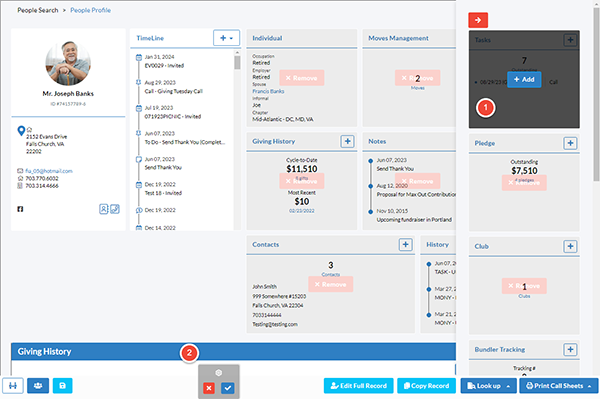Click the plus icon on Contacts tile
Viewport: 600px width, 399px height.
click(406, 244)
